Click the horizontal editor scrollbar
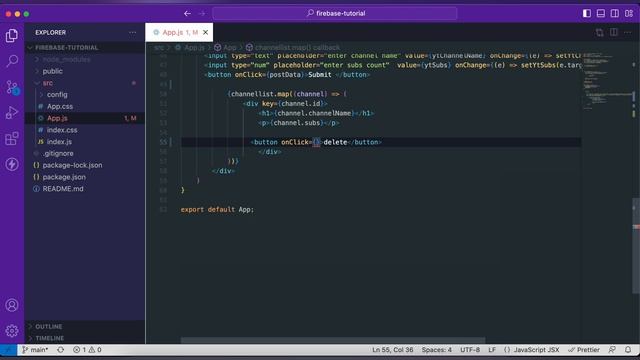Screen dimensions: 640x360 tap(333, 340)
